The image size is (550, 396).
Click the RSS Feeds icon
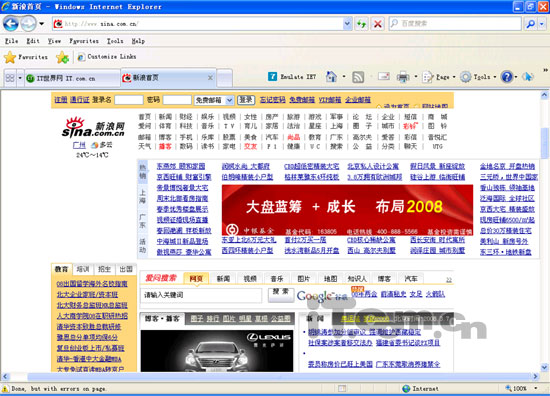click(358, 77)
